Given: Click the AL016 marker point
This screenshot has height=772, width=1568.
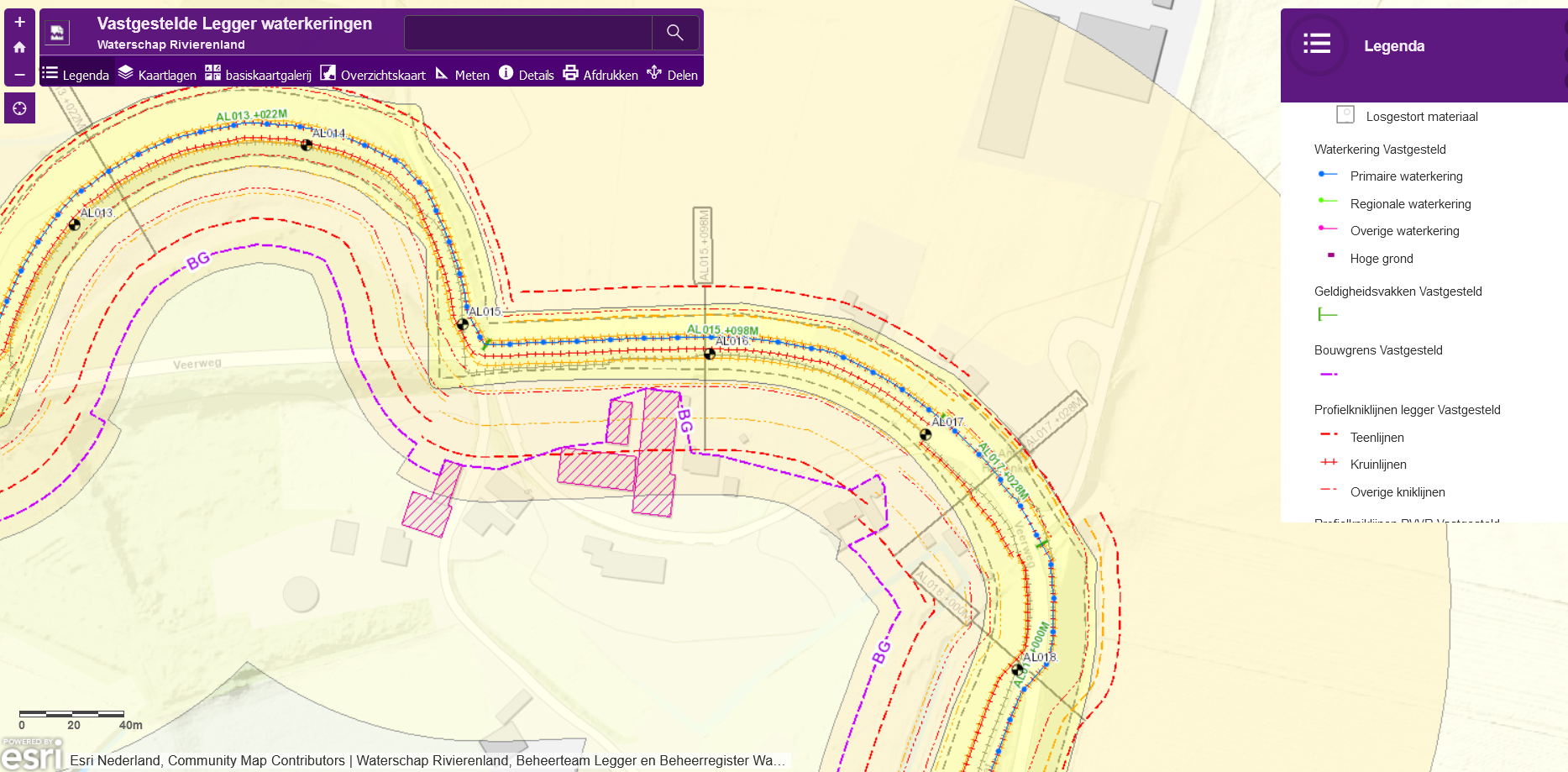Looking at the screenshot, I should click(710, 354).
